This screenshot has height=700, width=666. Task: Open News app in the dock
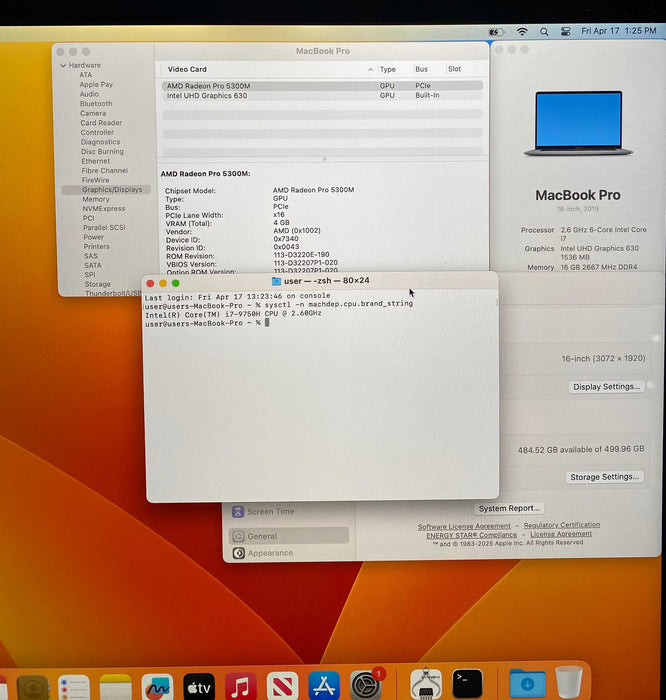(282, 688)
